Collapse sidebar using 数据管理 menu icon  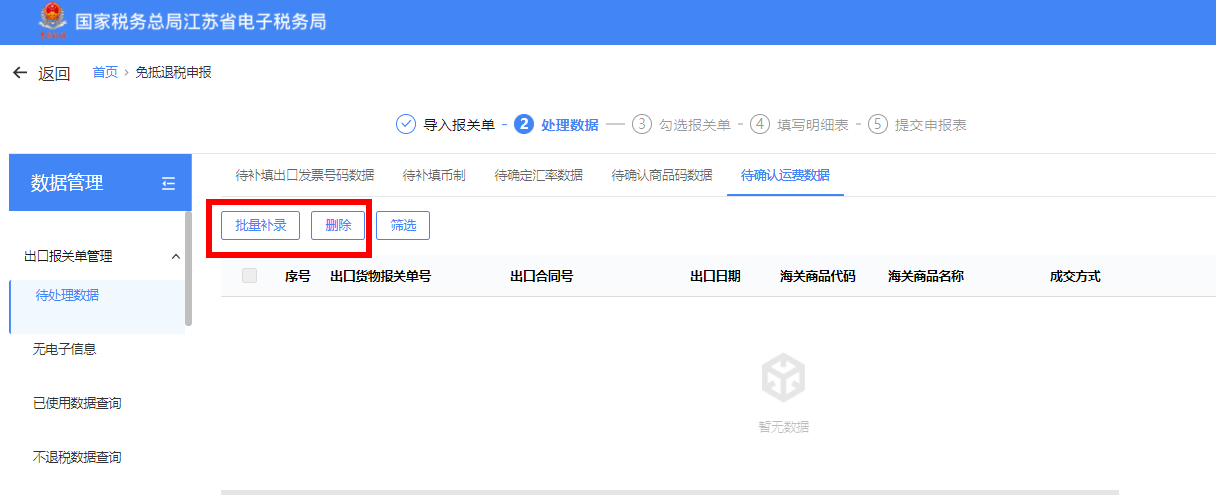(x=168, y=183)
